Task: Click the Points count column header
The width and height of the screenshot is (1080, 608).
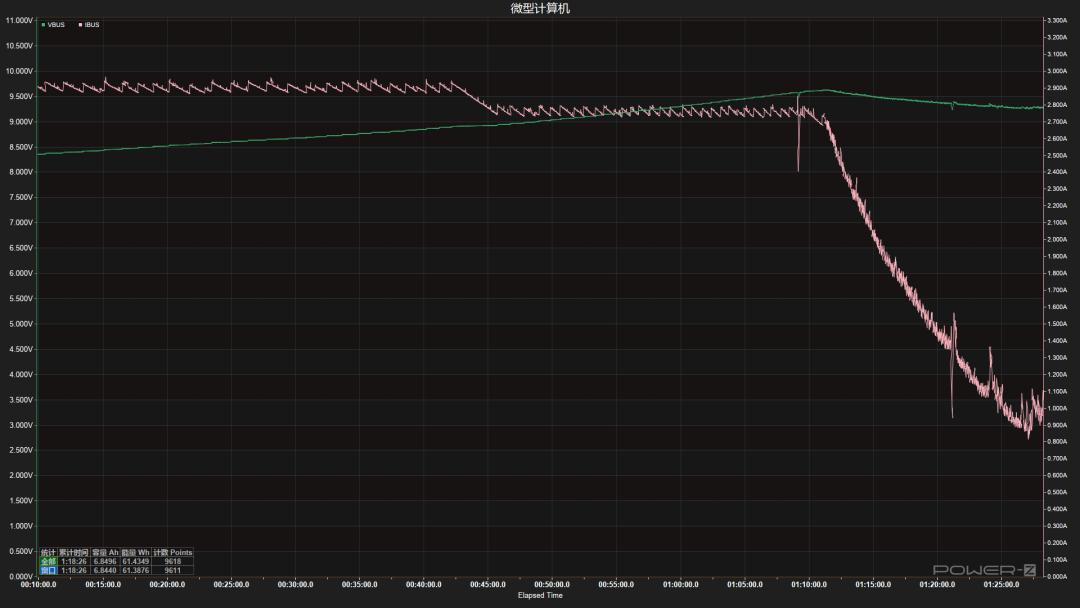Action: pyautogui.click(x=172, y=552)
